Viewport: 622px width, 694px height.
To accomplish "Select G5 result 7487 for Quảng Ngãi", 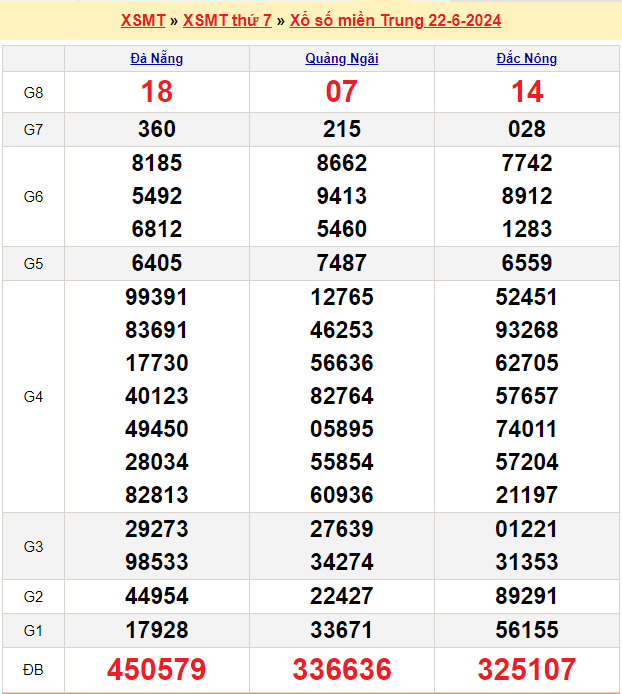I will 342,263.
